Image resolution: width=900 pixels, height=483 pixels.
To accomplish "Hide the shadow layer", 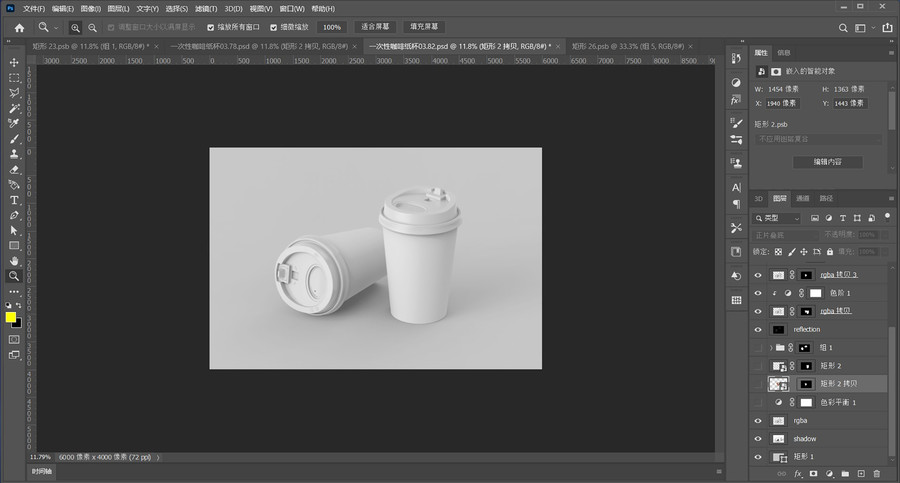I will coord(758,439).
